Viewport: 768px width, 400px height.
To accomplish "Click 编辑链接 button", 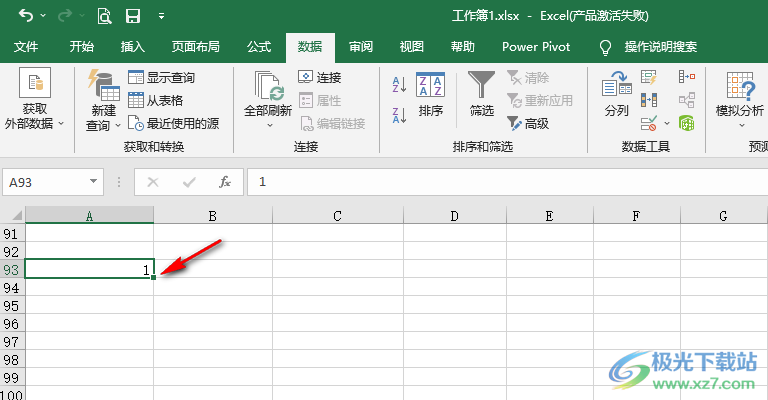I will tap(333, 123).
